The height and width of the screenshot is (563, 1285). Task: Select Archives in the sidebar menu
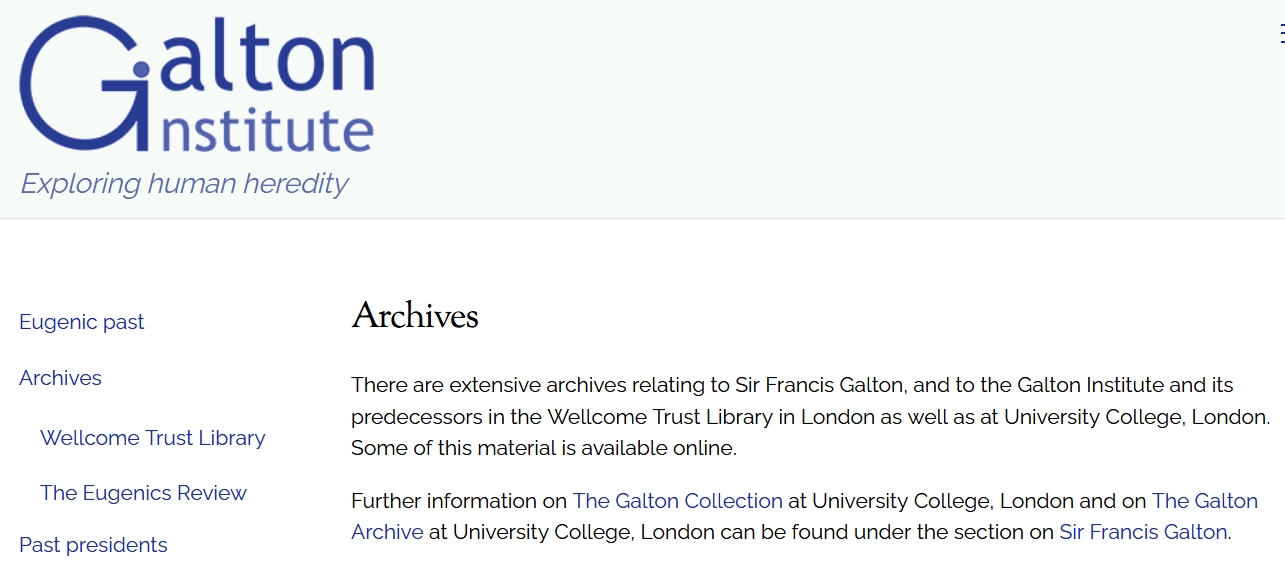60,378
